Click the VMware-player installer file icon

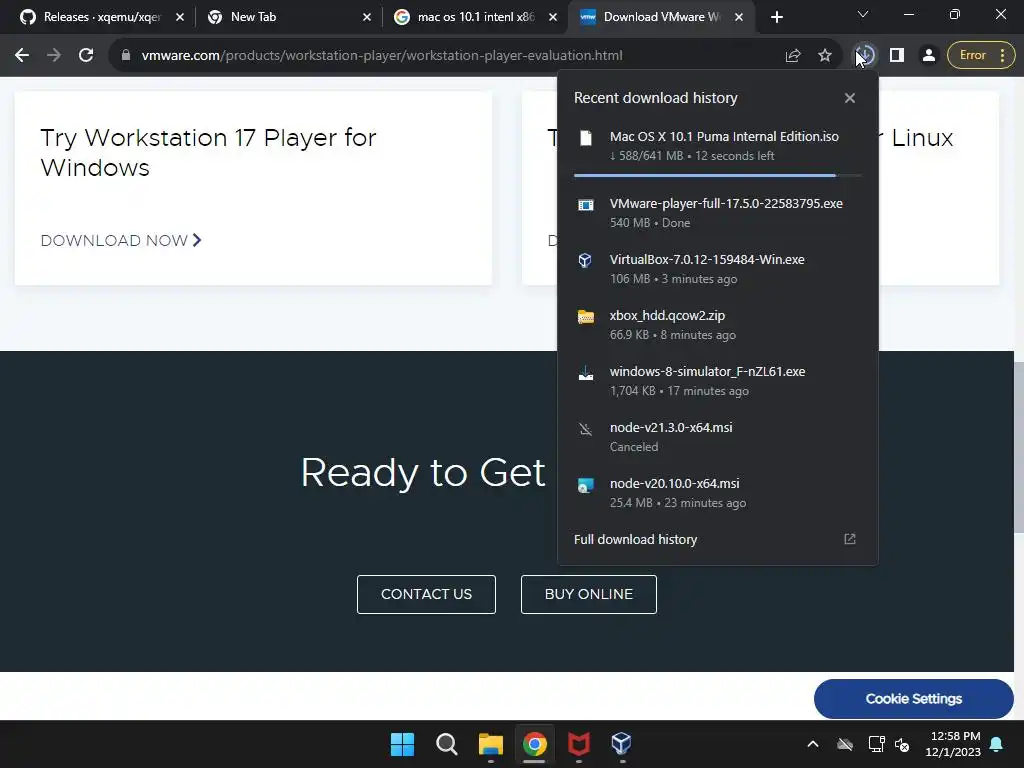(586, 205)
